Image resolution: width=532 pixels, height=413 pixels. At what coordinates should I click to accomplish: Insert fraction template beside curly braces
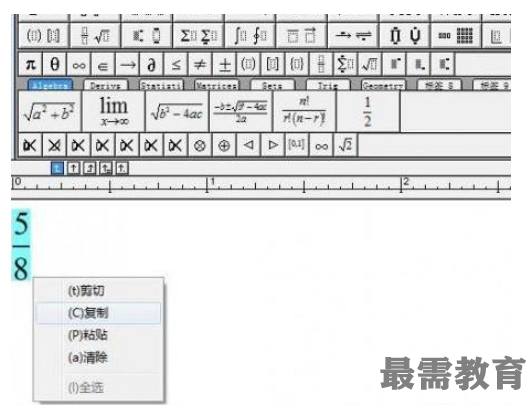tap(321, 64)
